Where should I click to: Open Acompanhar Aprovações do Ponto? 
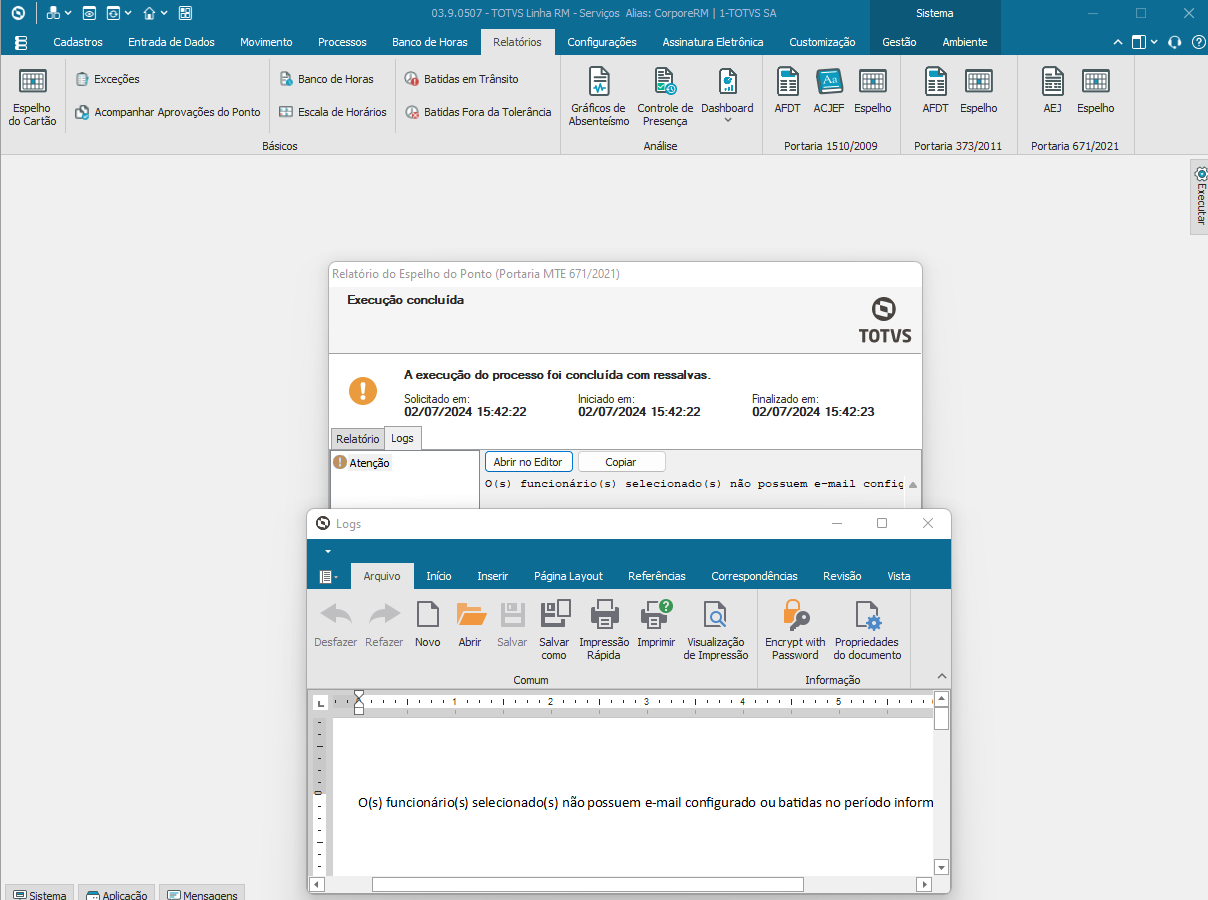[x=168, y=112]
